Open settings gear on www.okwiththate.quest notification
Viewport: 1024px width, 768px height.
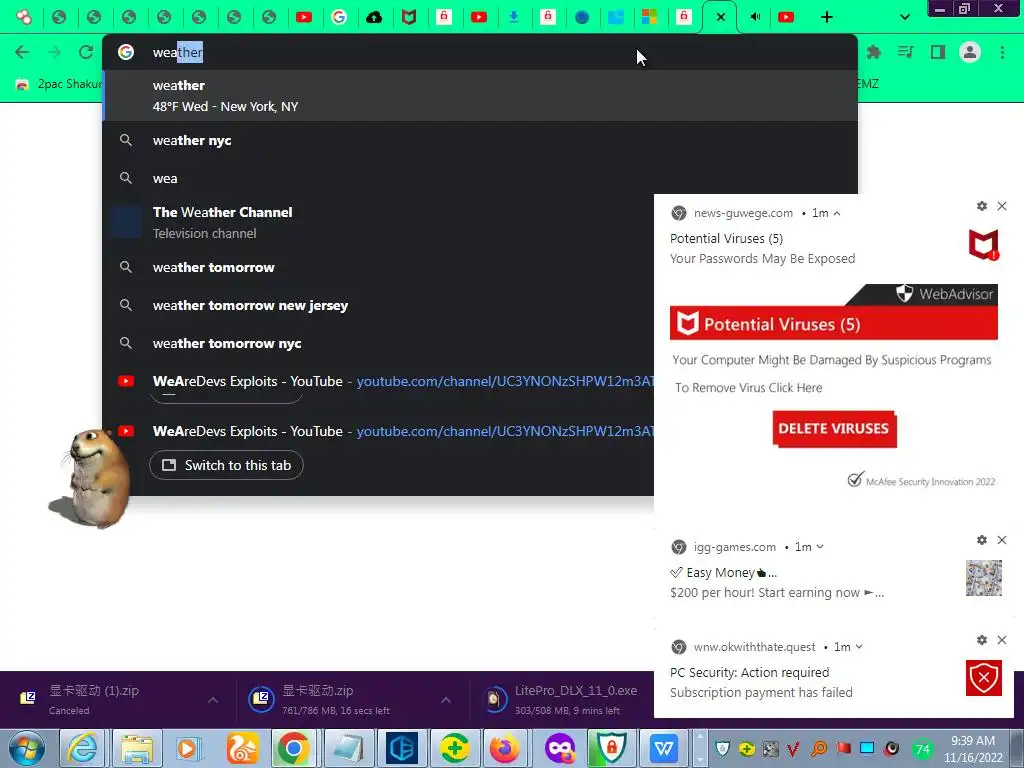tap(982, 640)
